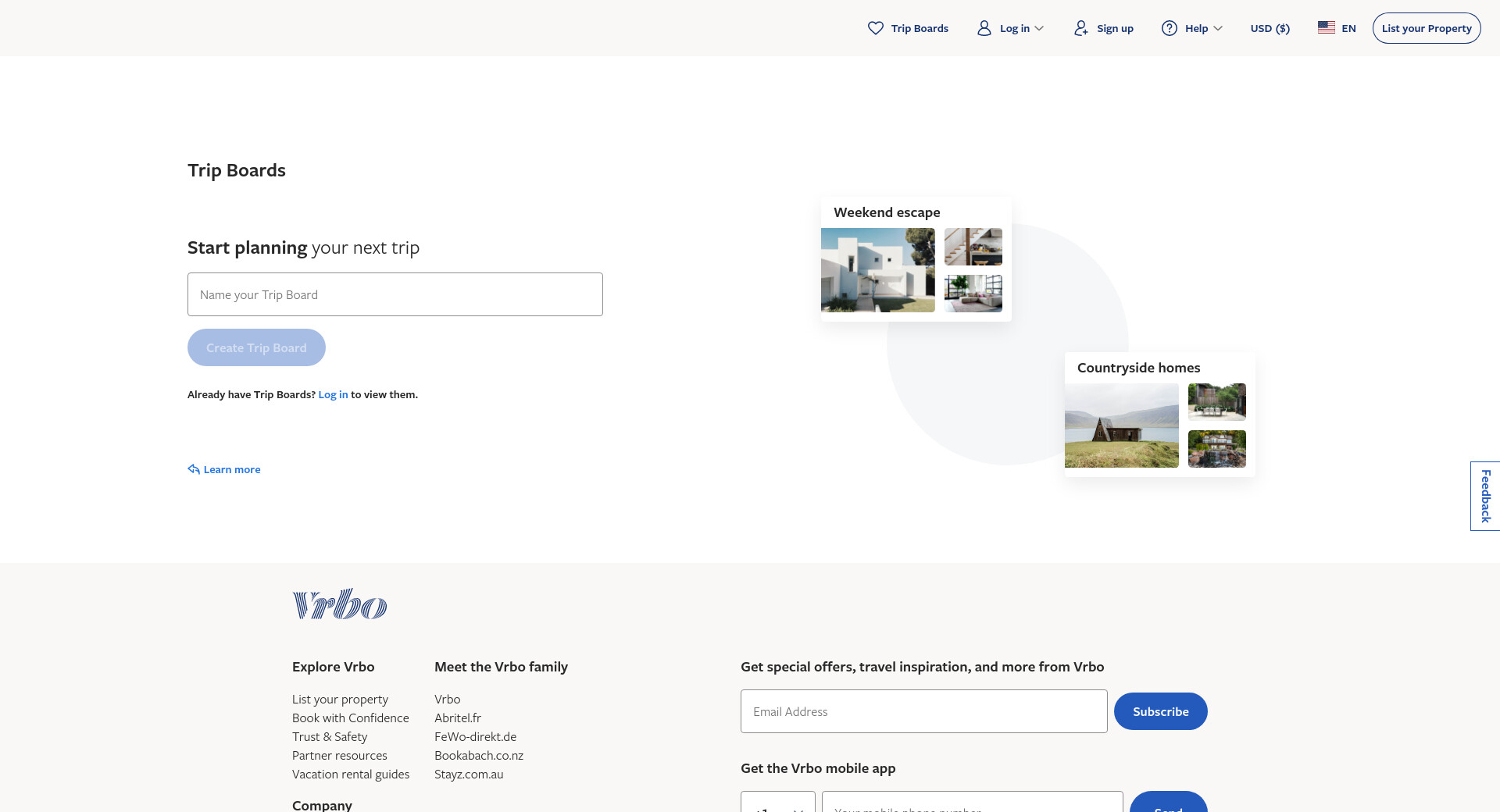This screenshot has width=1500, height=812.
Task: Click the Create Trip Board button
Action: pyautogui.click(x=256, y=347)
